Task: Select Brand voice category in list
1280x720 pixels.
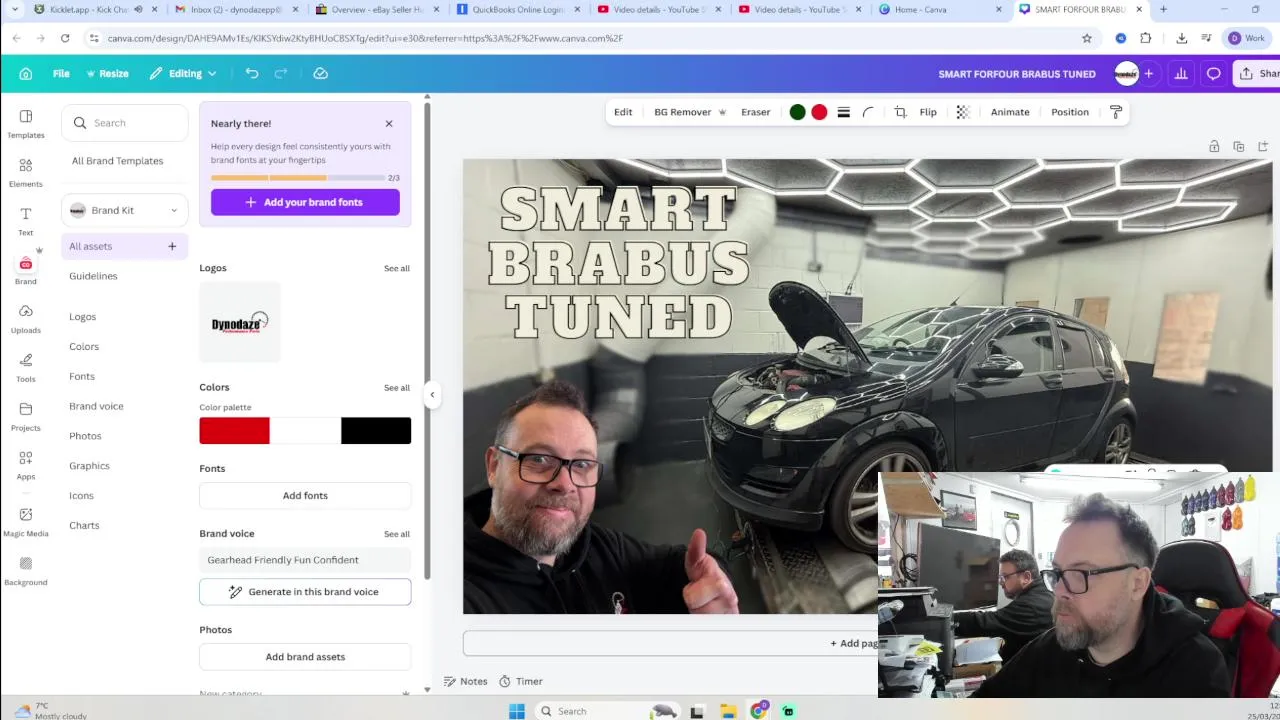Action: click(96, 406)
